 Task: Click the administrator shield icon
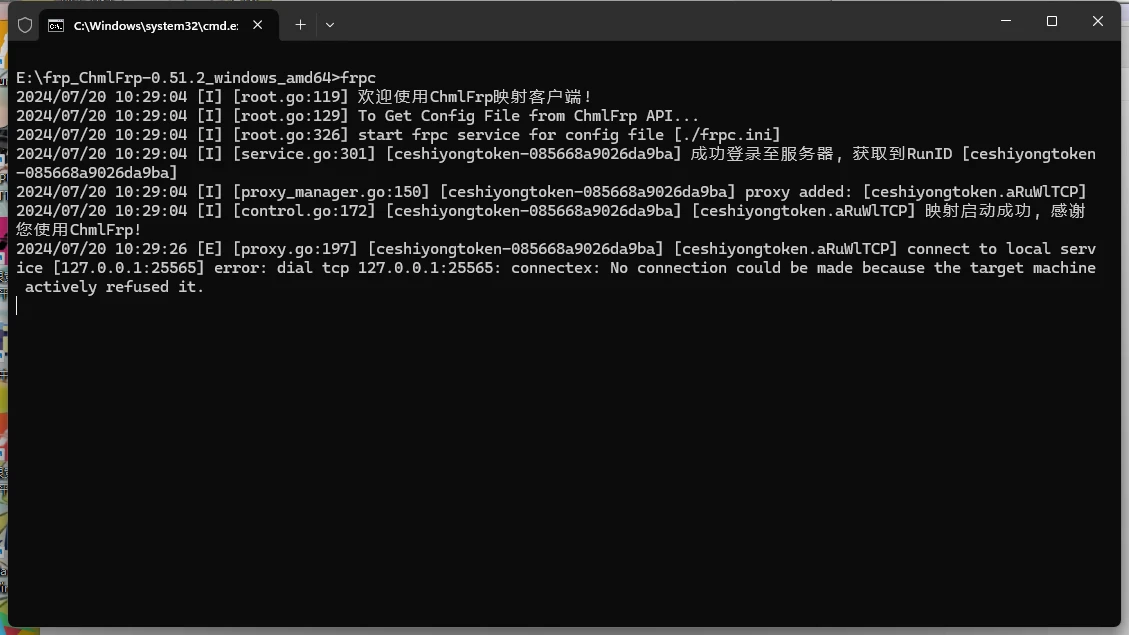[25, 25]
